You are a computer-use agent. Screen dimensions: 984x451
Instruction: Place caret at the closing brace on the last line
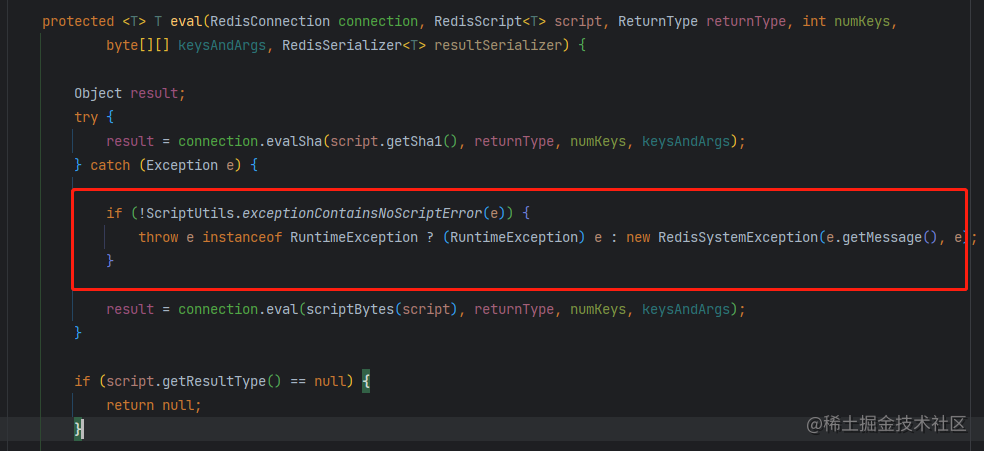click(x=78, y=429)
